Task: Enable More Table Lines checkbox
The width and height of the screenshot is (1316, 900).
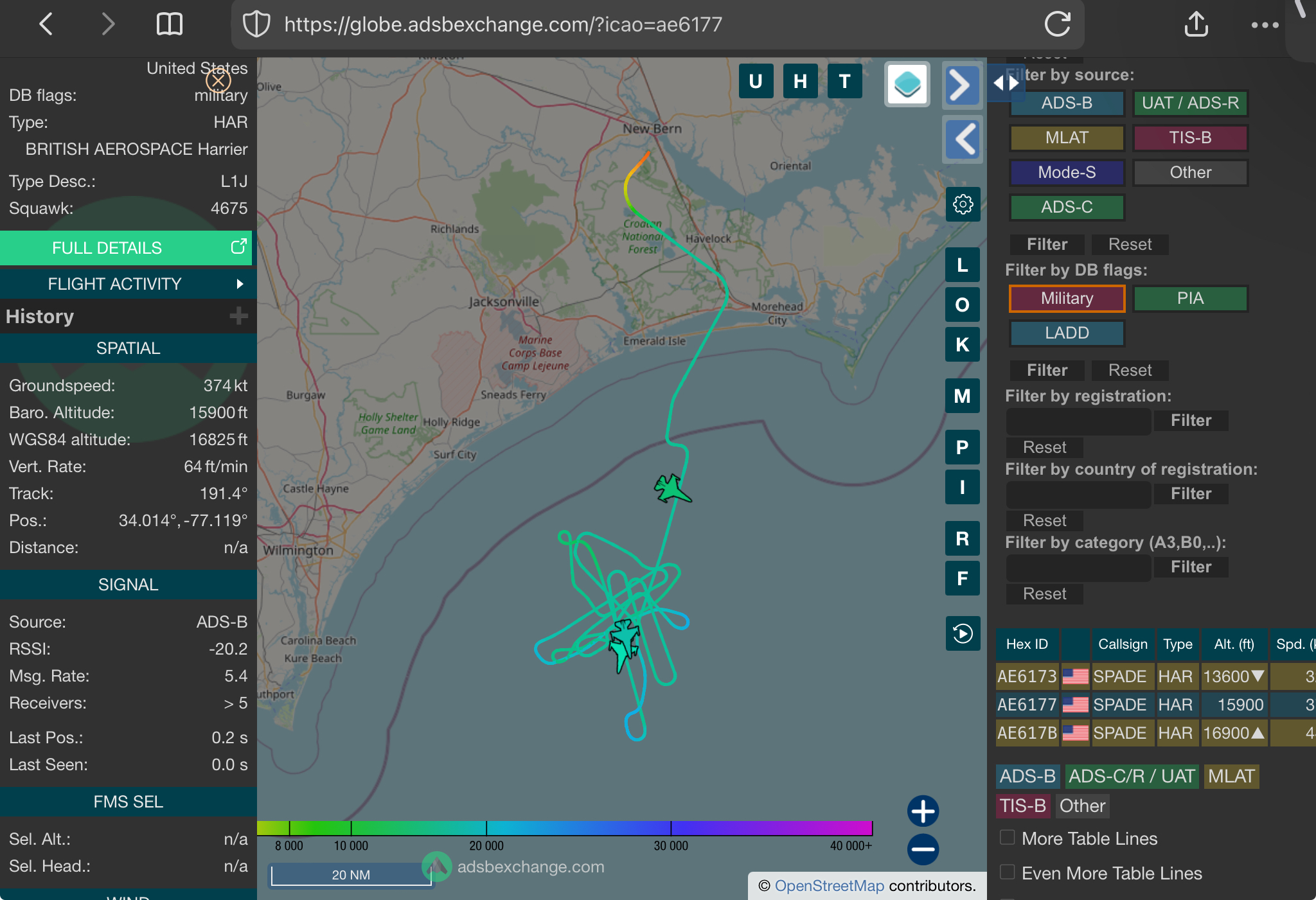Action: (x=1008, y=838)
